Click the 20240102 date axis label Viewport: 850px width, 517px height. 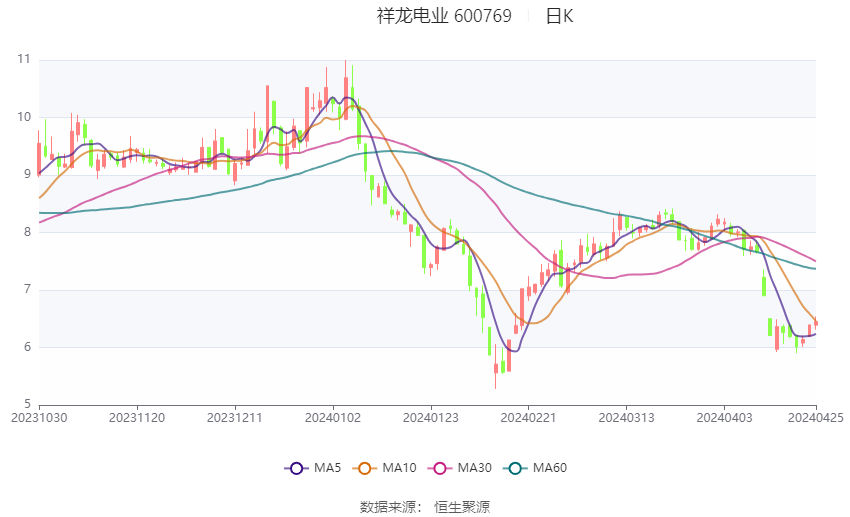point(332,416)
